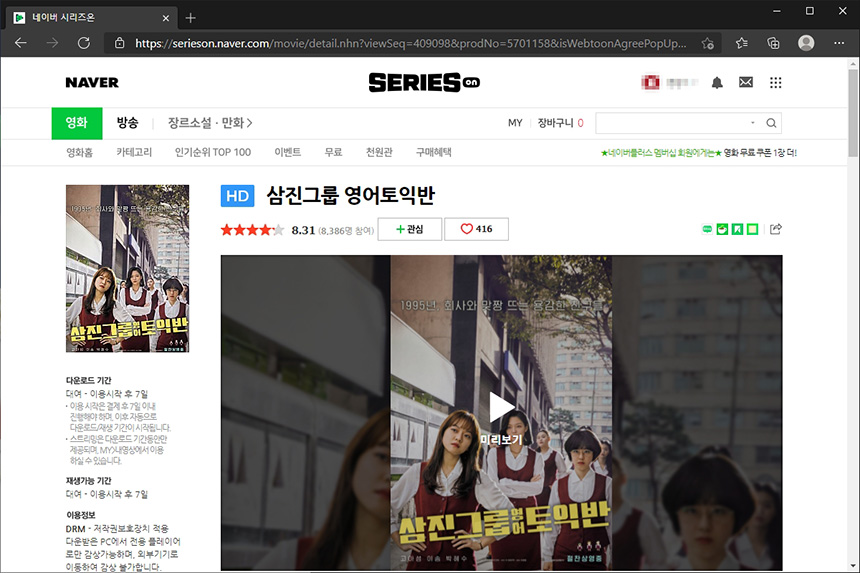The height and width of the screenshot is (573, 860).
Task: Open a new browser tab
Action: (190, 18)
